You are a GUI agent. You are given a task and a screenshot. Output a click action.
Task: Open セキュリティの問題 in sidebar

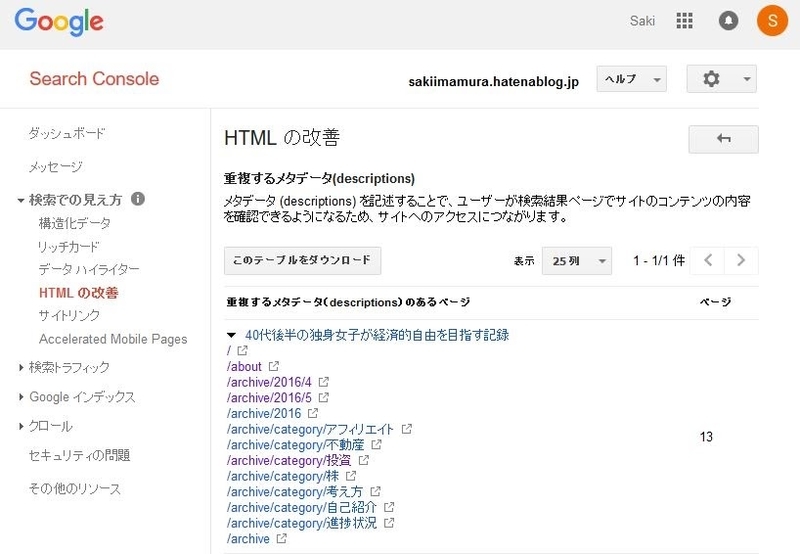pos(80,455)
